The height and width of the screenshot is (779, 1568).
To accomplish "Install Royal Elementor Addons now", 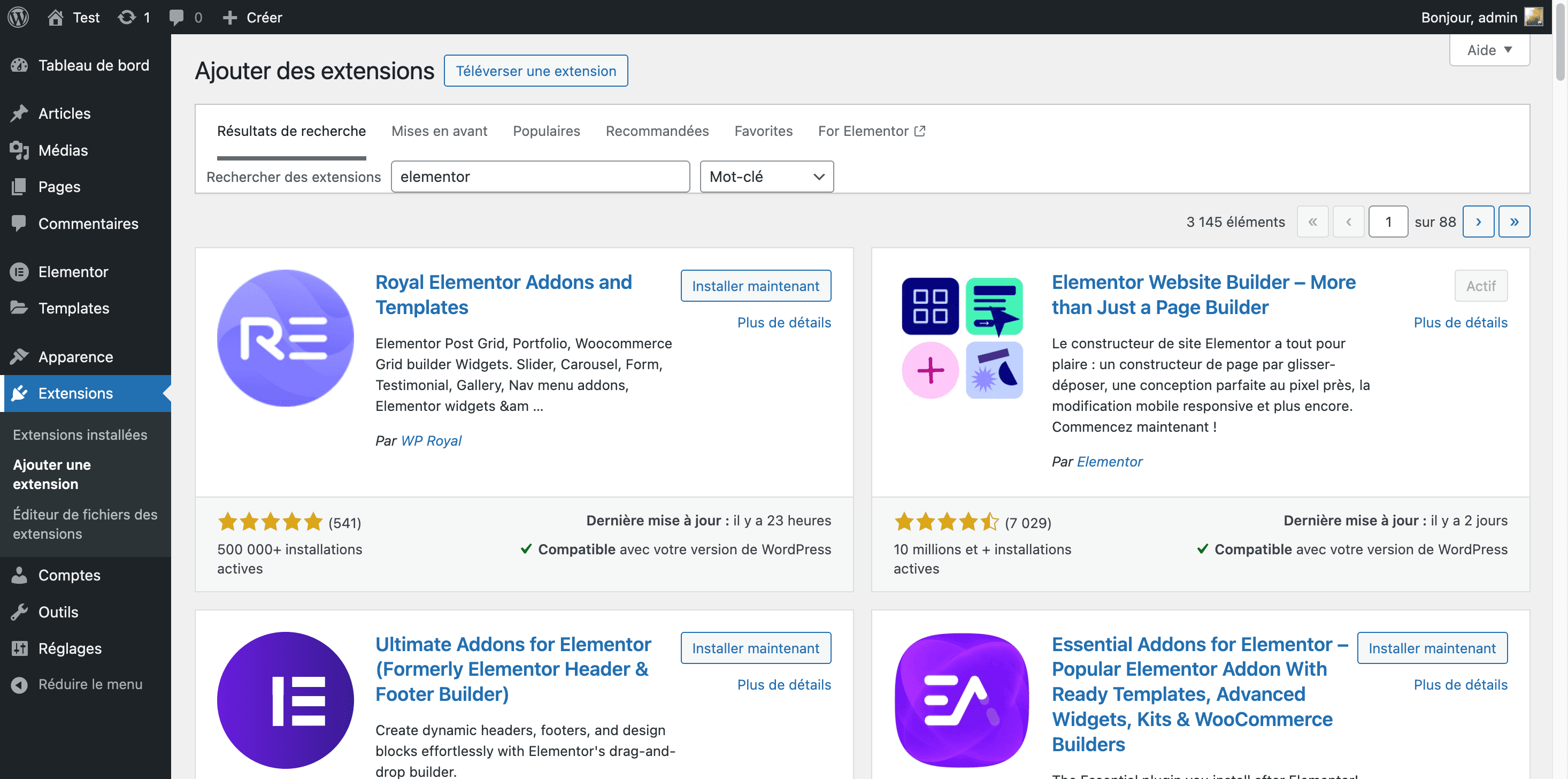I will pyautogui.click(x=756, y=286).
